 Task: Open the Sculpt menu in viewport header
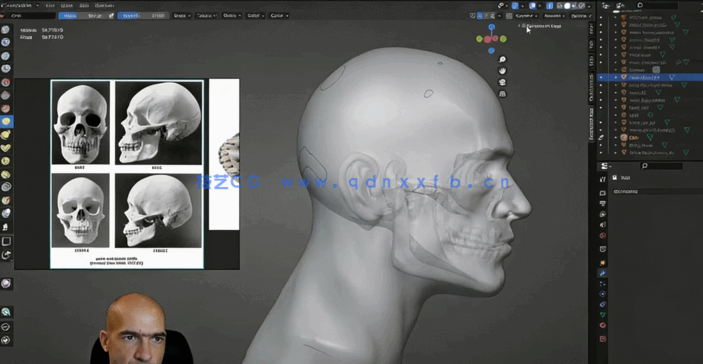67,5
